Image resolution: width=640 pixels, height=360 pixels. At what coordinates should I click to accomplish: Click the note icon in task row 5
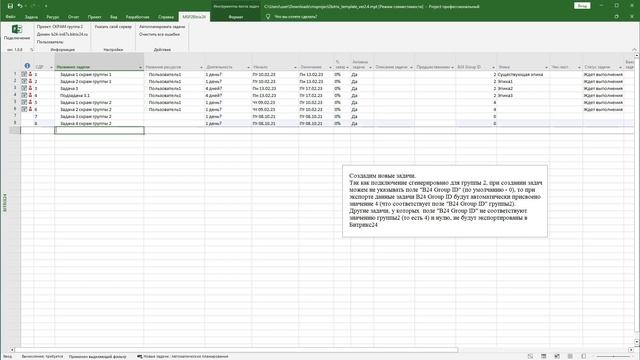point(24,102)
